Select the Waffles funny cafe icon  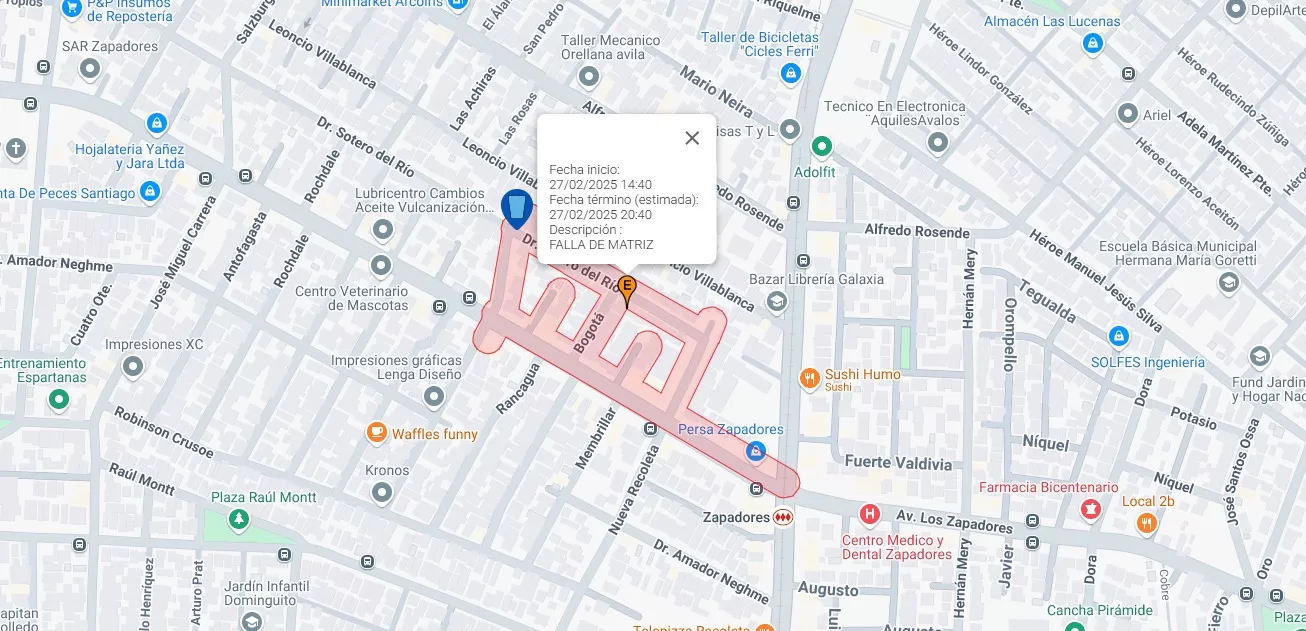tap(377, 433)
